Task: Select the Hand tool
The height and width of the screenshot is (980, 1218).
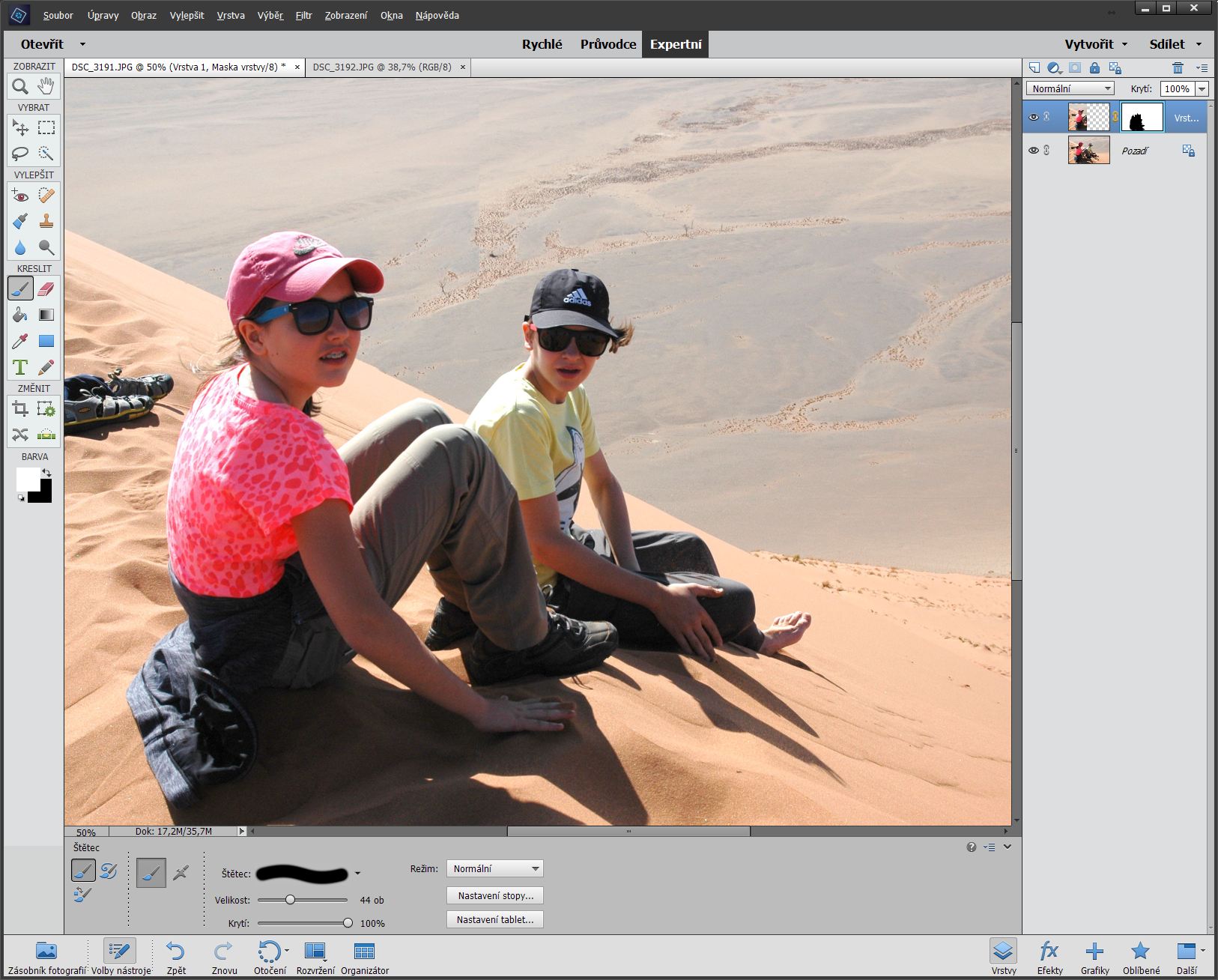Action: (46, 86)
